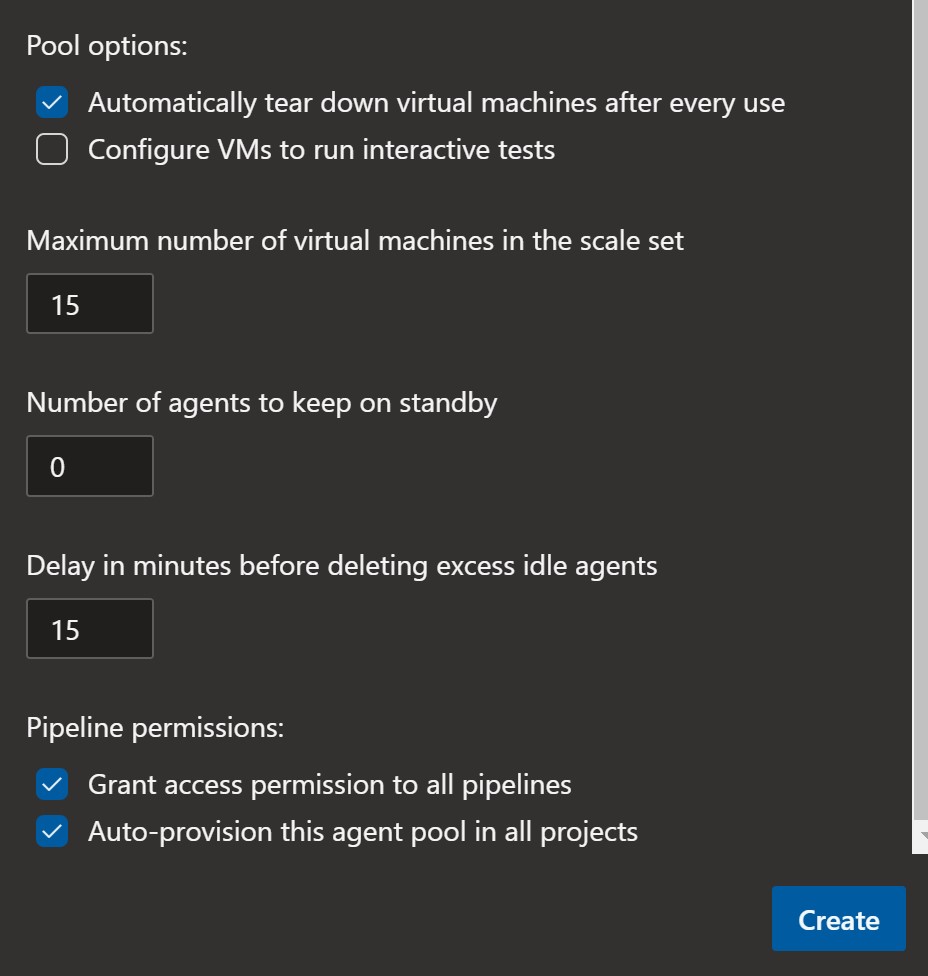The height and width of the screenshot is (976, 928).
Task: Click the Create button
Action: tap(838, 919)
